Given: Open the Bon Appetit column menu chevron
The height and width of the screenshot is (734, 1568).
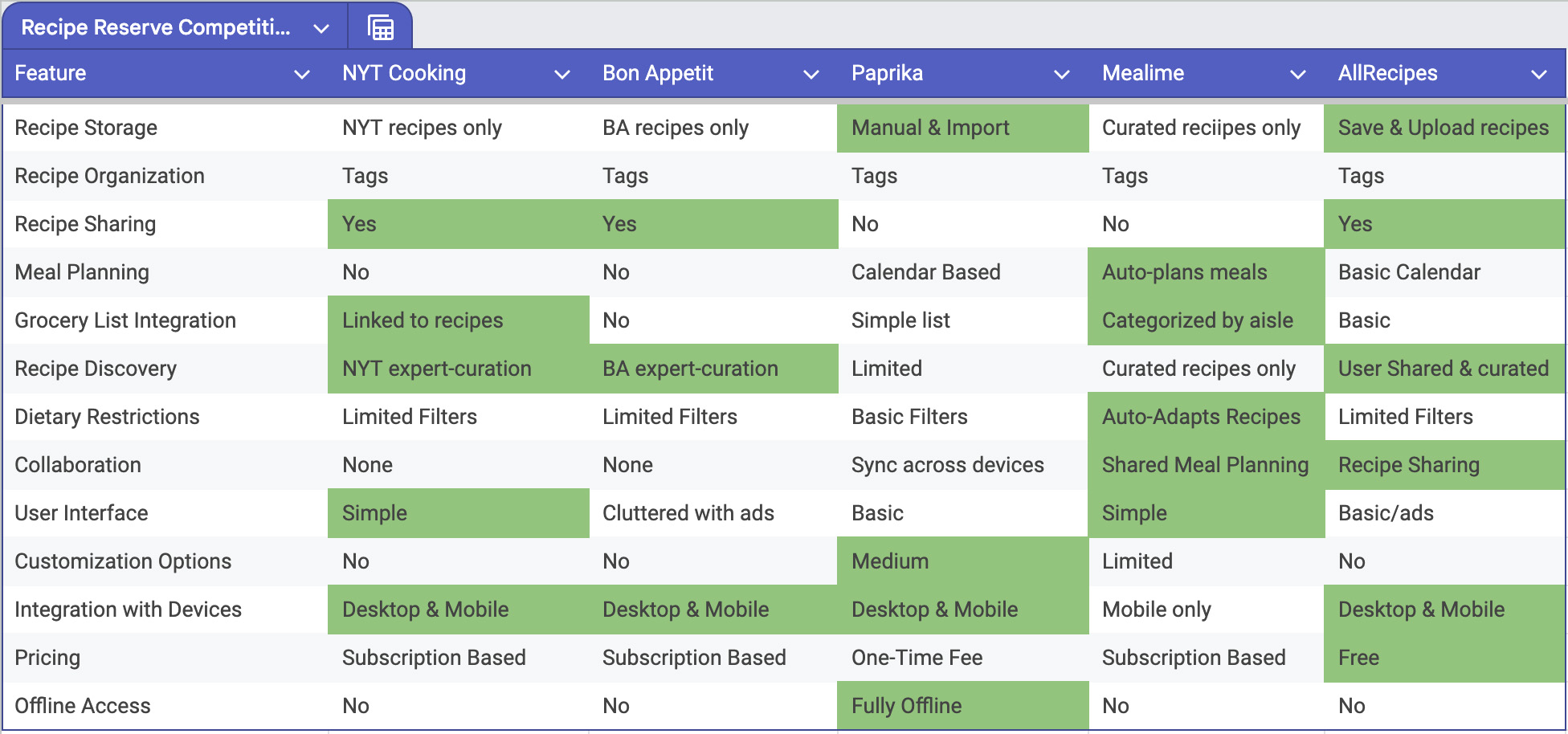Looking at the screenshot, I should click(811, 75).
